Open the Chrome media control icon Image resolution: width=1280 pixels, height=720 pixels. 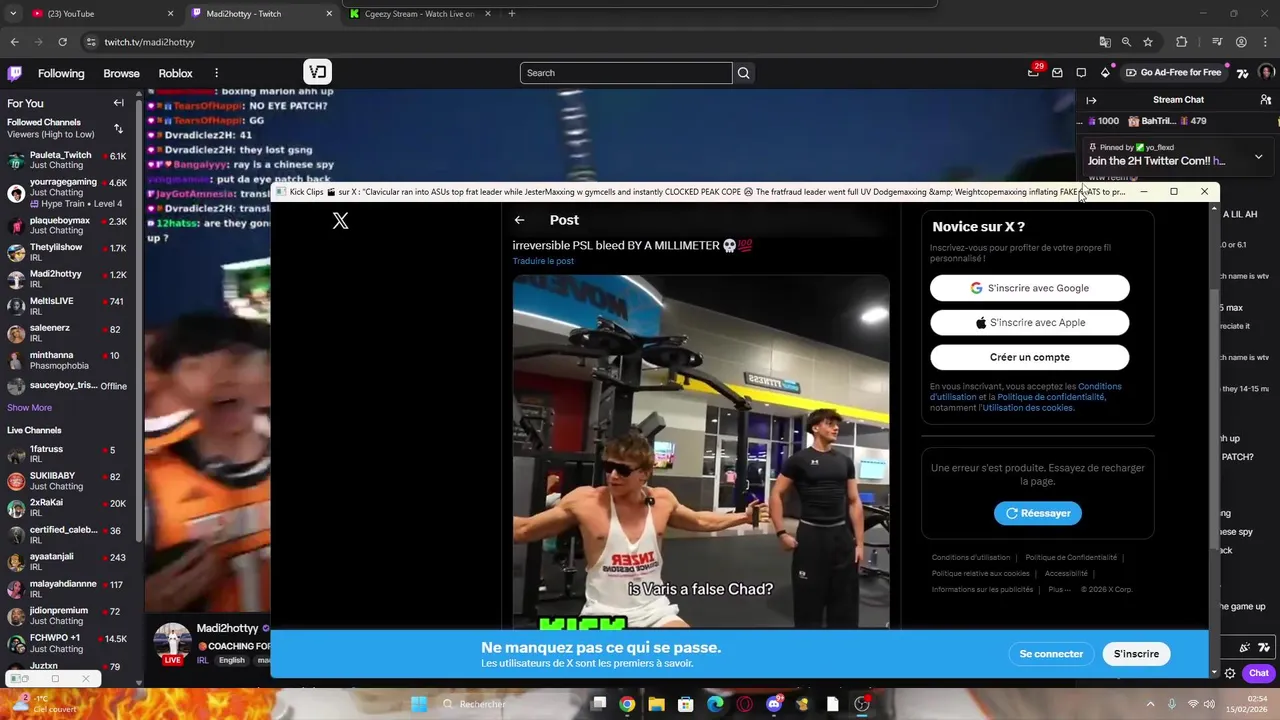[1217, 42]
